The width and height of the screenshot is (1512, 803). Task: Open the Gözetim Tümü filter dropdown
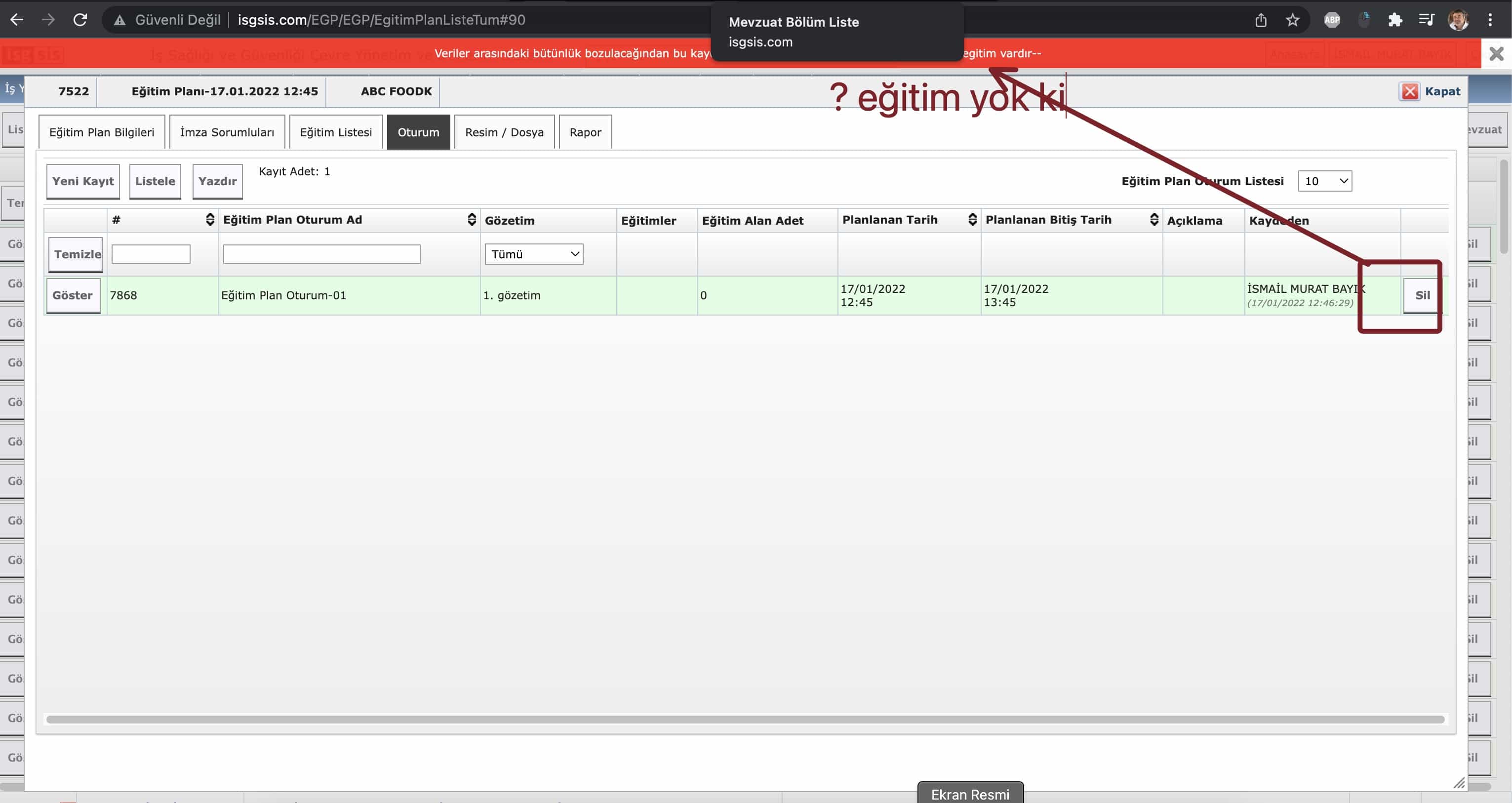(x=533, y=254)
